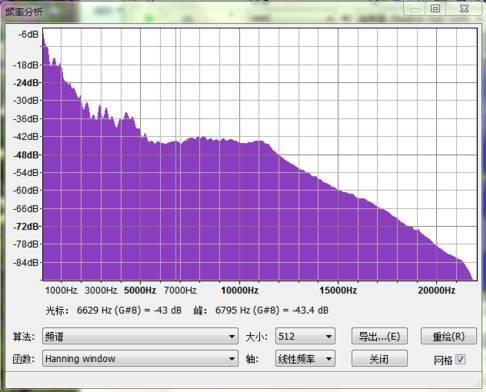
Task: Toggle the 网格 grid checkbox
Action: coord(460,359)
